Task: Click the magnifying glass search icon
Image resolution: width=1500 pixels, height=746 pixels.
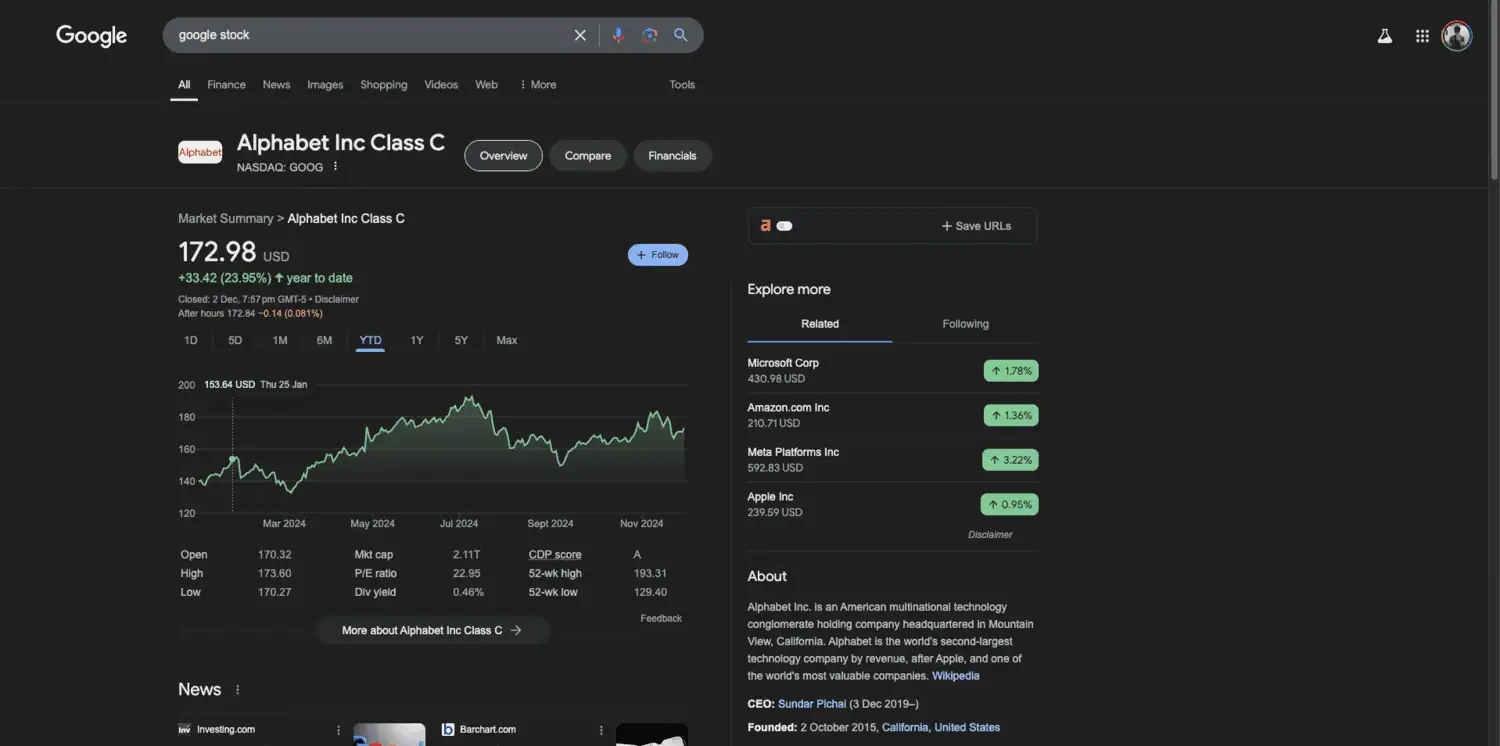Action: coord(681,35)
